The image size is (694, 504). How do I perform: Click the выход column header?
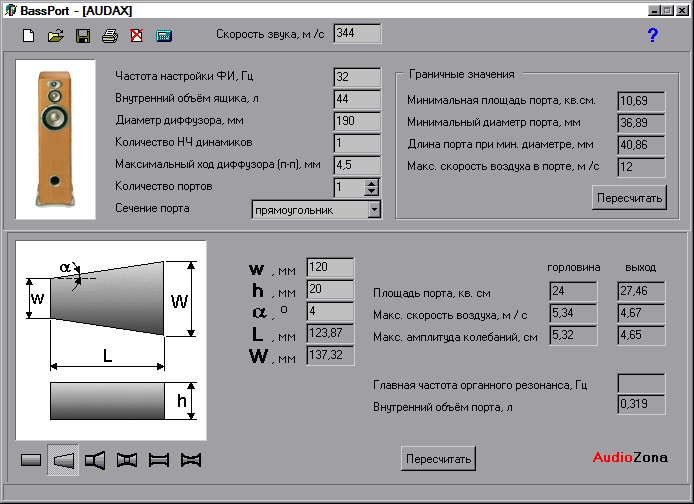point(640,268)
